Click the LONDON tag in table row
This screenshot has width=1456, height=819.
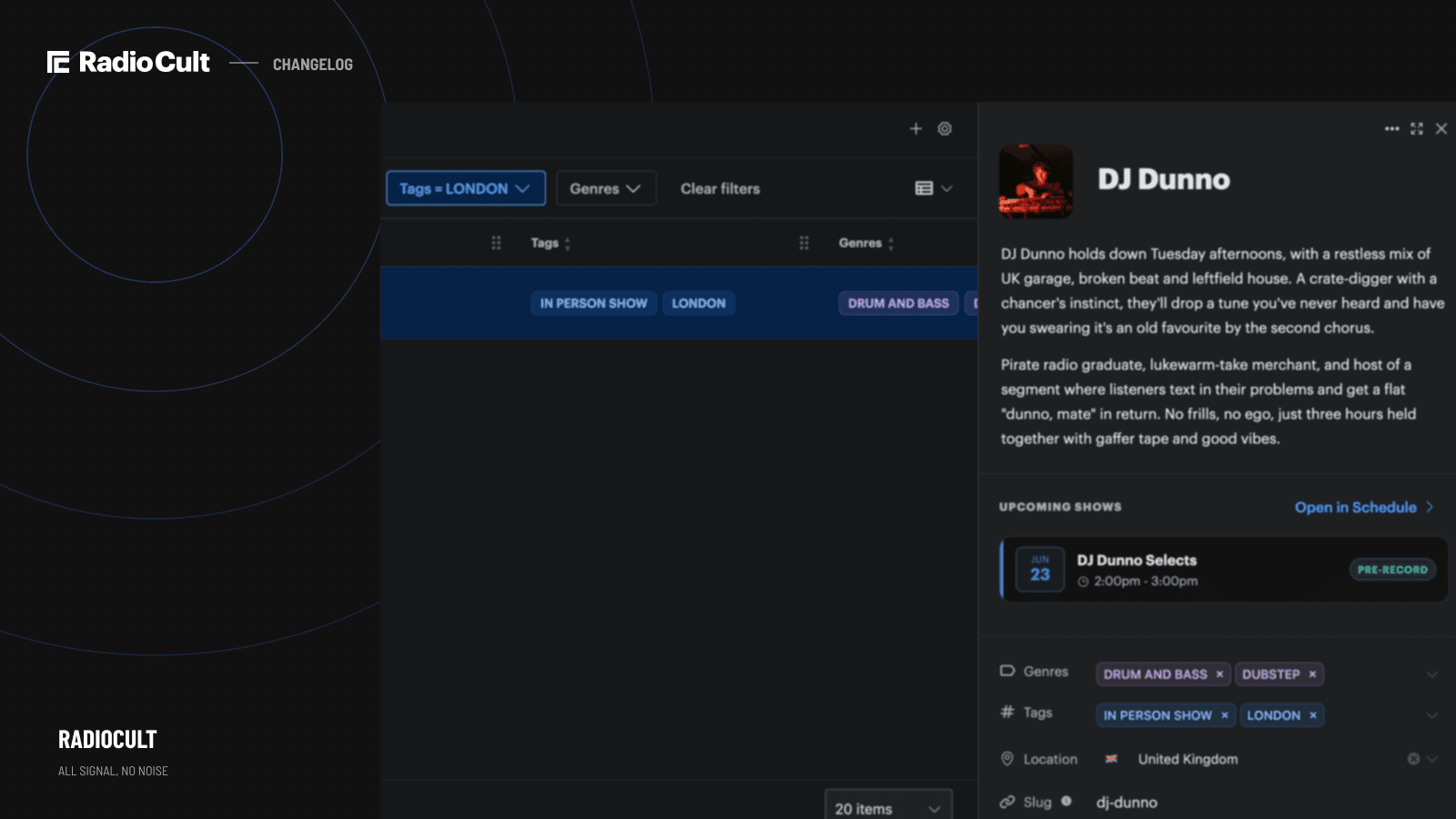click(699, 303)
